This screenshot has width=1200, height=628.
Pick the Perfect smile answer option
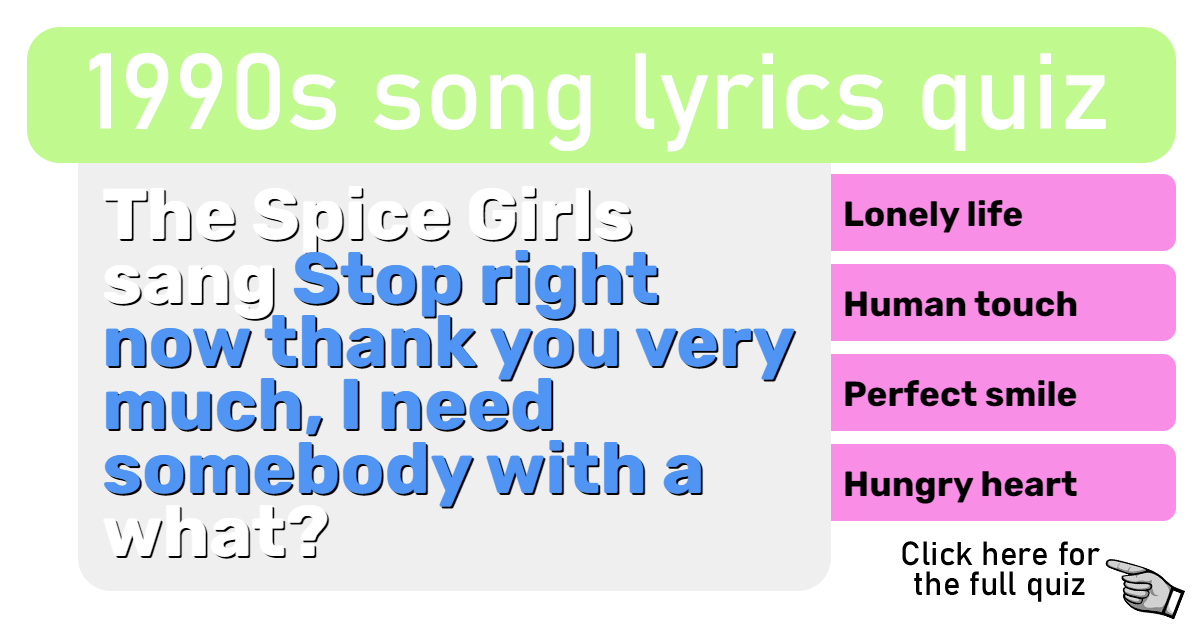(x=1003, y=393)
